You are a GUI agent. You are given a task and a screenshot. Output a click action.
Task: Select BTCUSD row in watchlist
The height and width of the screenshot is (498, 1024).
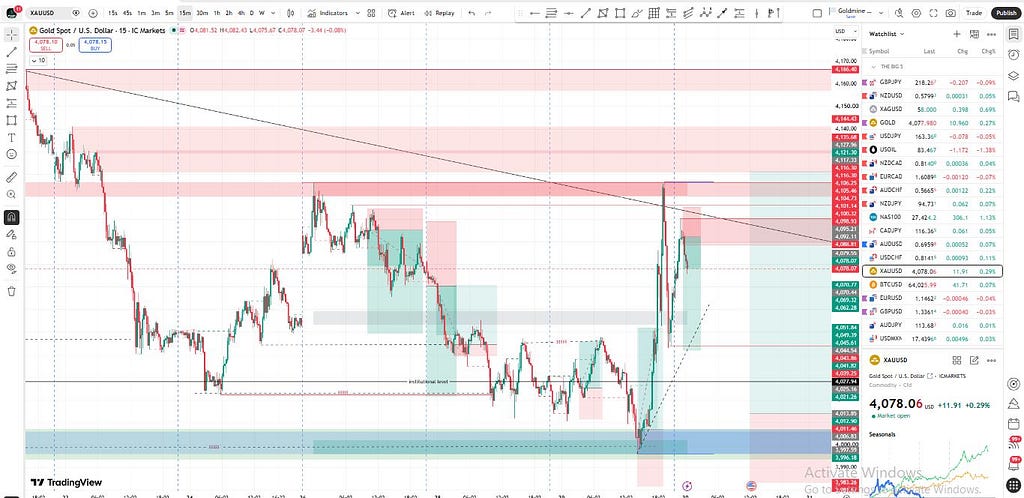click(x=932, y=285)
